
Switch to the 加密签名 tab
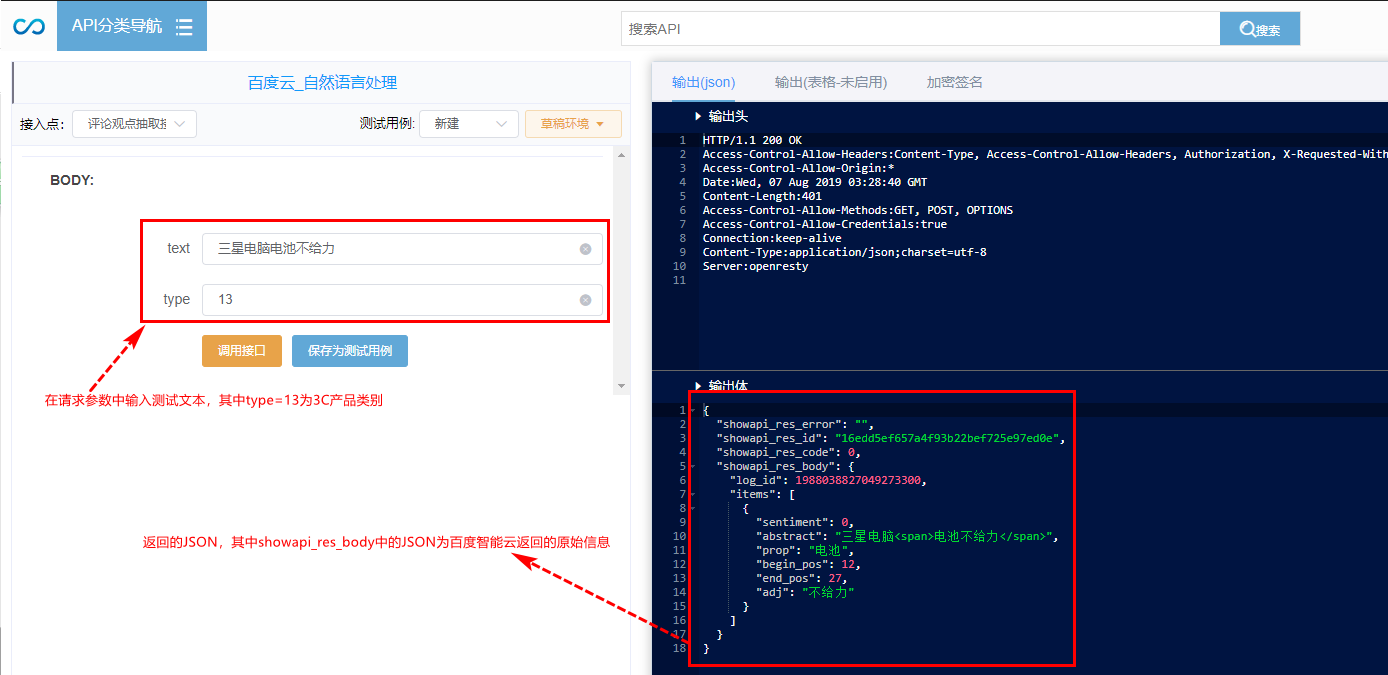954,82
